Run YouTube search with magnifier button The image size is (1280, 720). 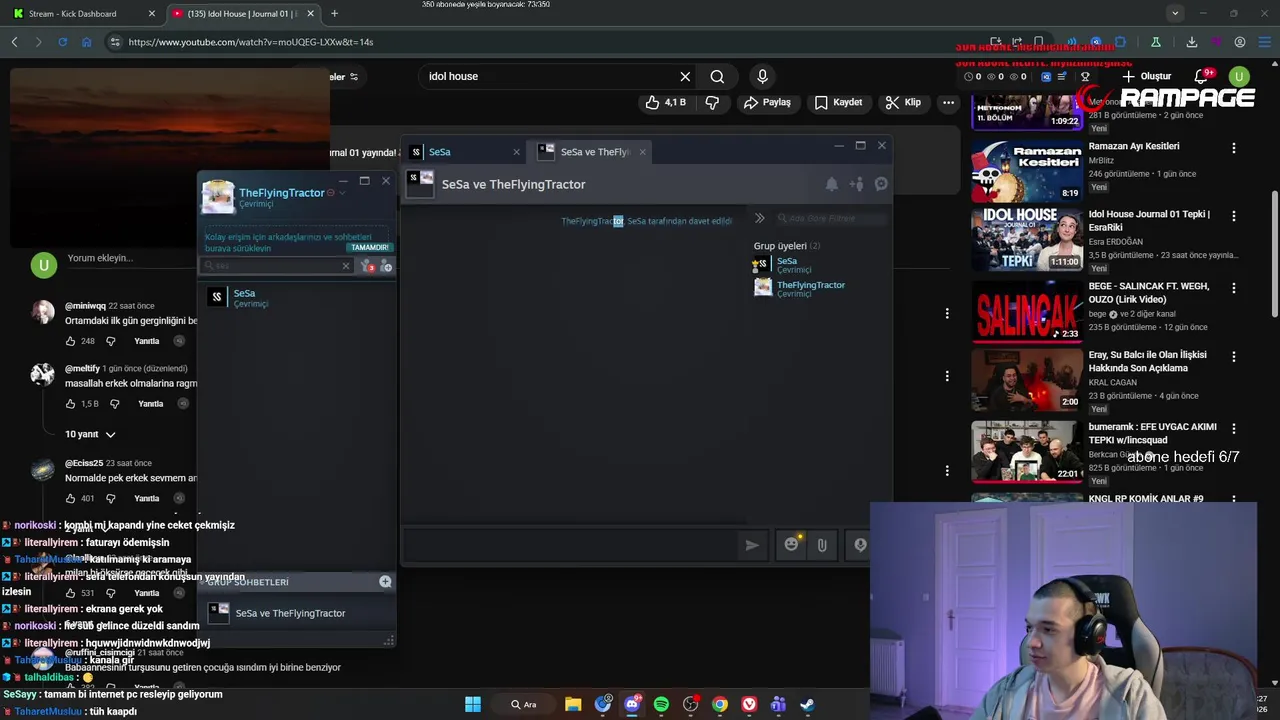717,76
